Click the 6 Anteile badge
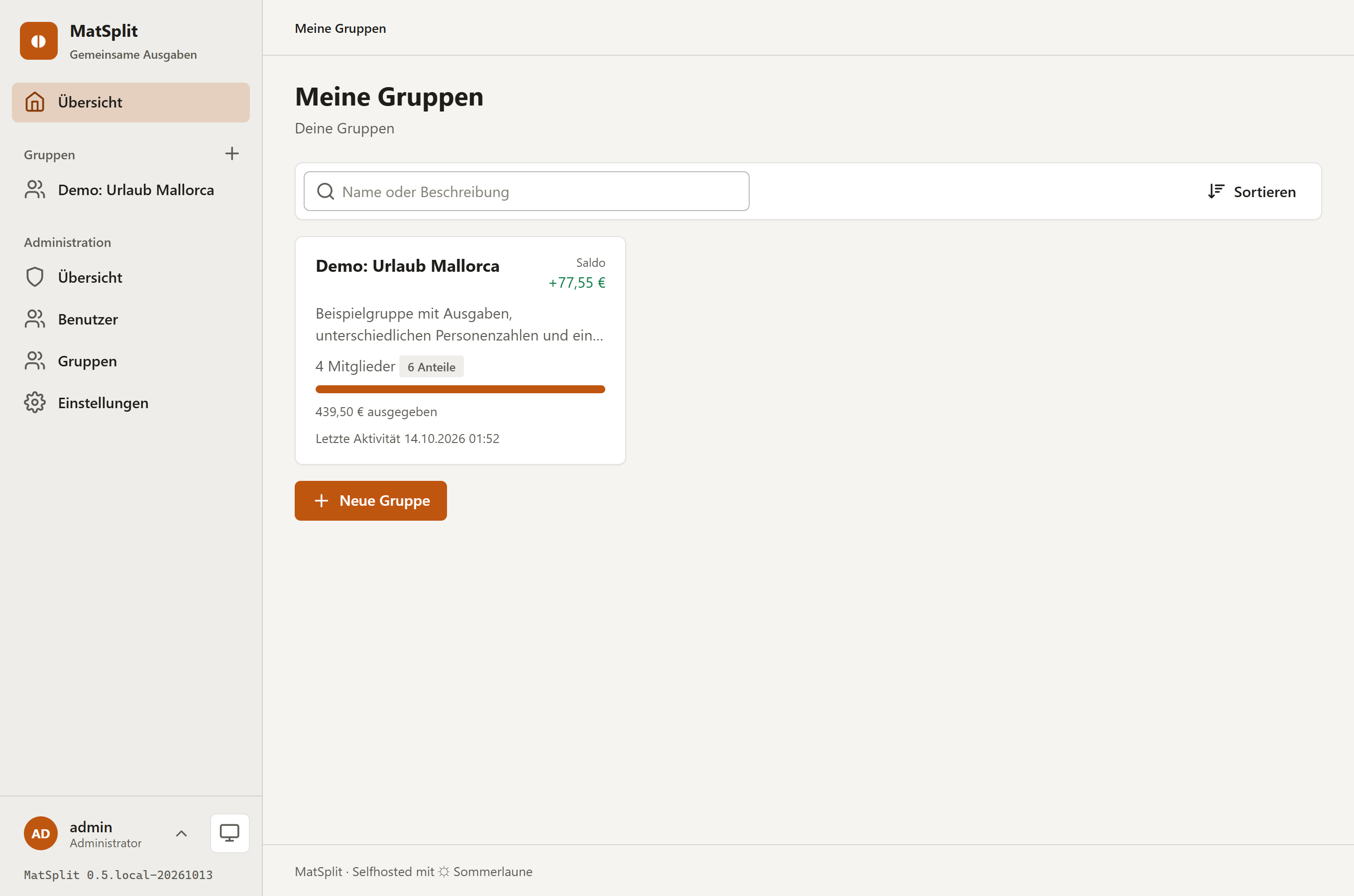 pos(431,367)
